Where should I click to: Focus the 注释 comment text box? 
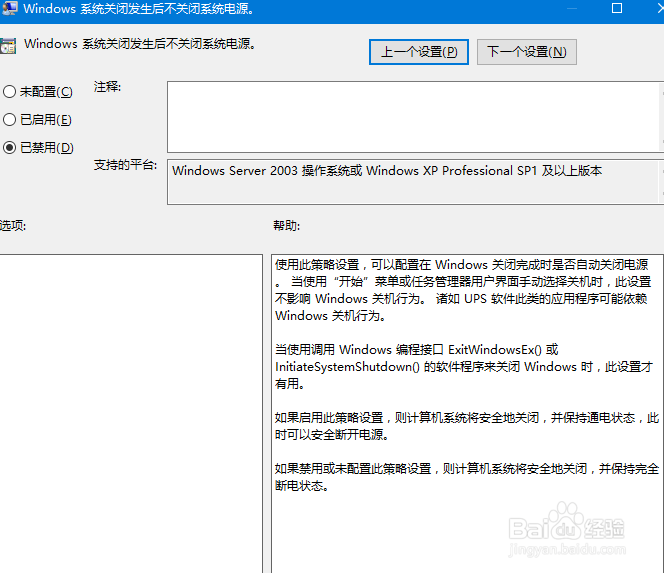coord(415,117)
